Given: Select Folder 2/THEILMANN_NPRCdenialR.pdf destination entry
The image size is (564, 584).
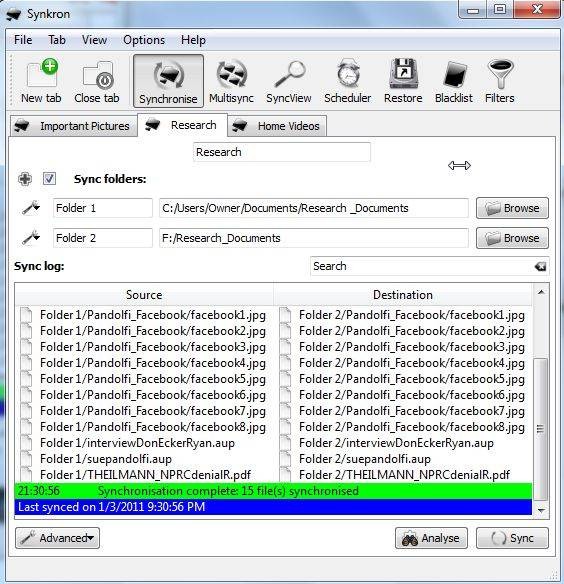Looking at the screenshot, I should tap(404, 475).
